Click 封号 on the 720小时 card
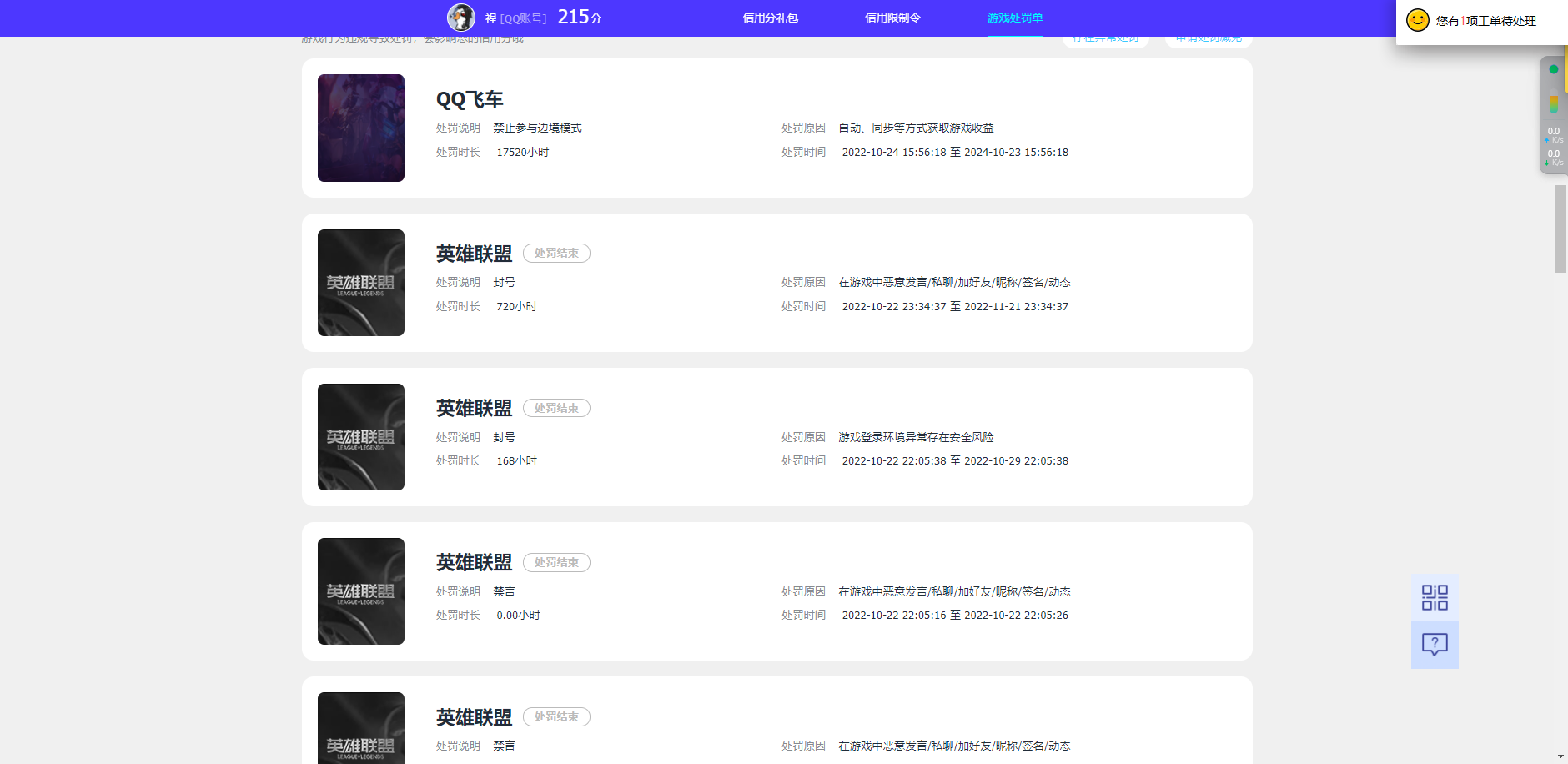The image size is (1568, 764). pos(504,282)
